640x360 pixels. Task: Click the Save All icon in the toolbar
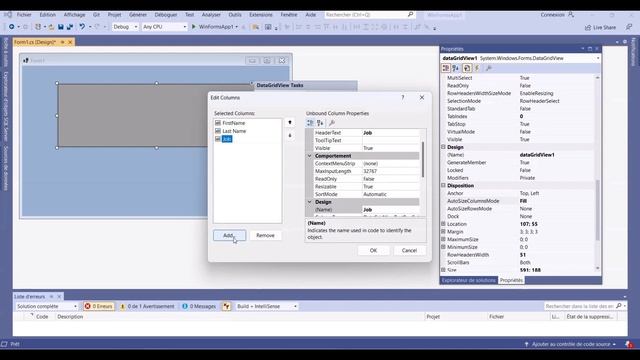coord(70,27)
